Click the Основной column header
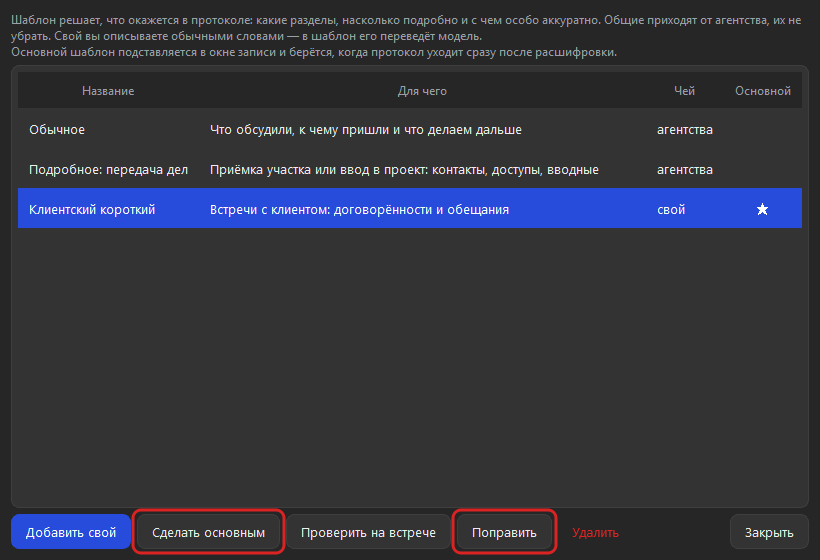820x560 pixels. 762,90
